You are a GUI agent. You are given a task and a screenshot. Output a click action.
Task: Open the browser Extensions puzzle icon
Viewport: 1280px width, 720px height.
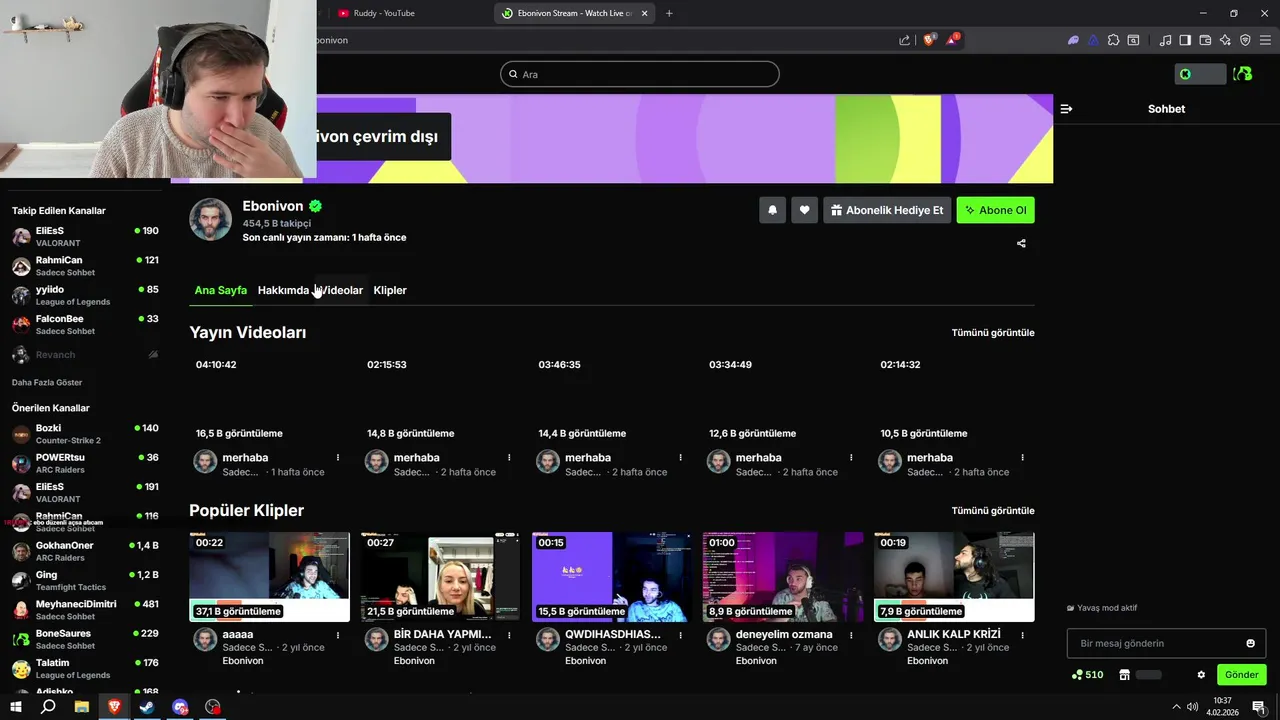tap(1113, 40)
